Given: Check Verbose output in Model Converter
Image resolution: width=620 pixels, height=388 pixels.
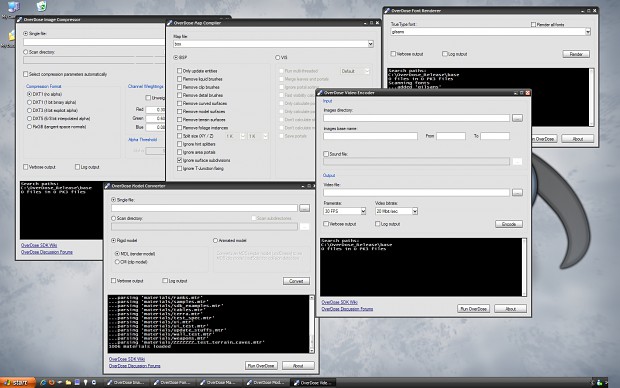Looking at the screenshot, I should point(114,281).
